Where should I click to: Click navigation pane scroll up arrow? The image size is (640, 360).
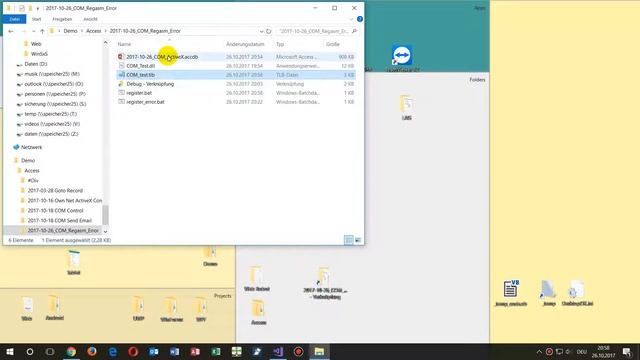pyautogui.click(x=105, y=42)
